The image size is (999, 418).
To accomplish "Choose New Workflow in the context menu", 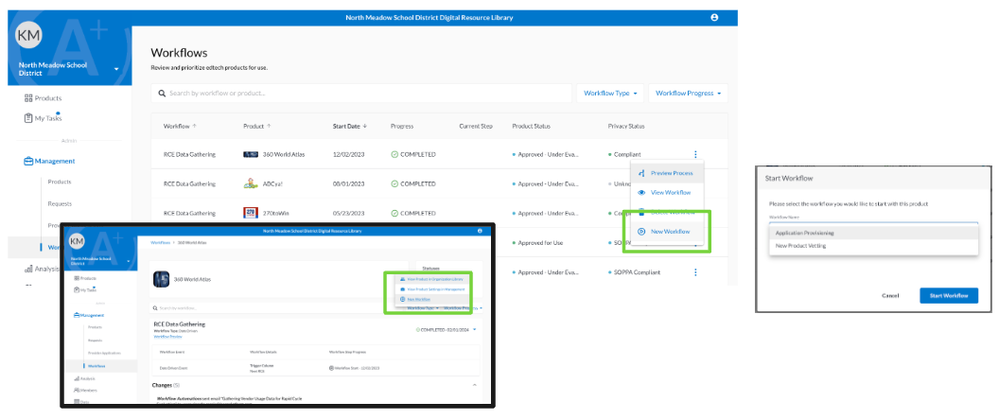I will [x=669, y=231].
